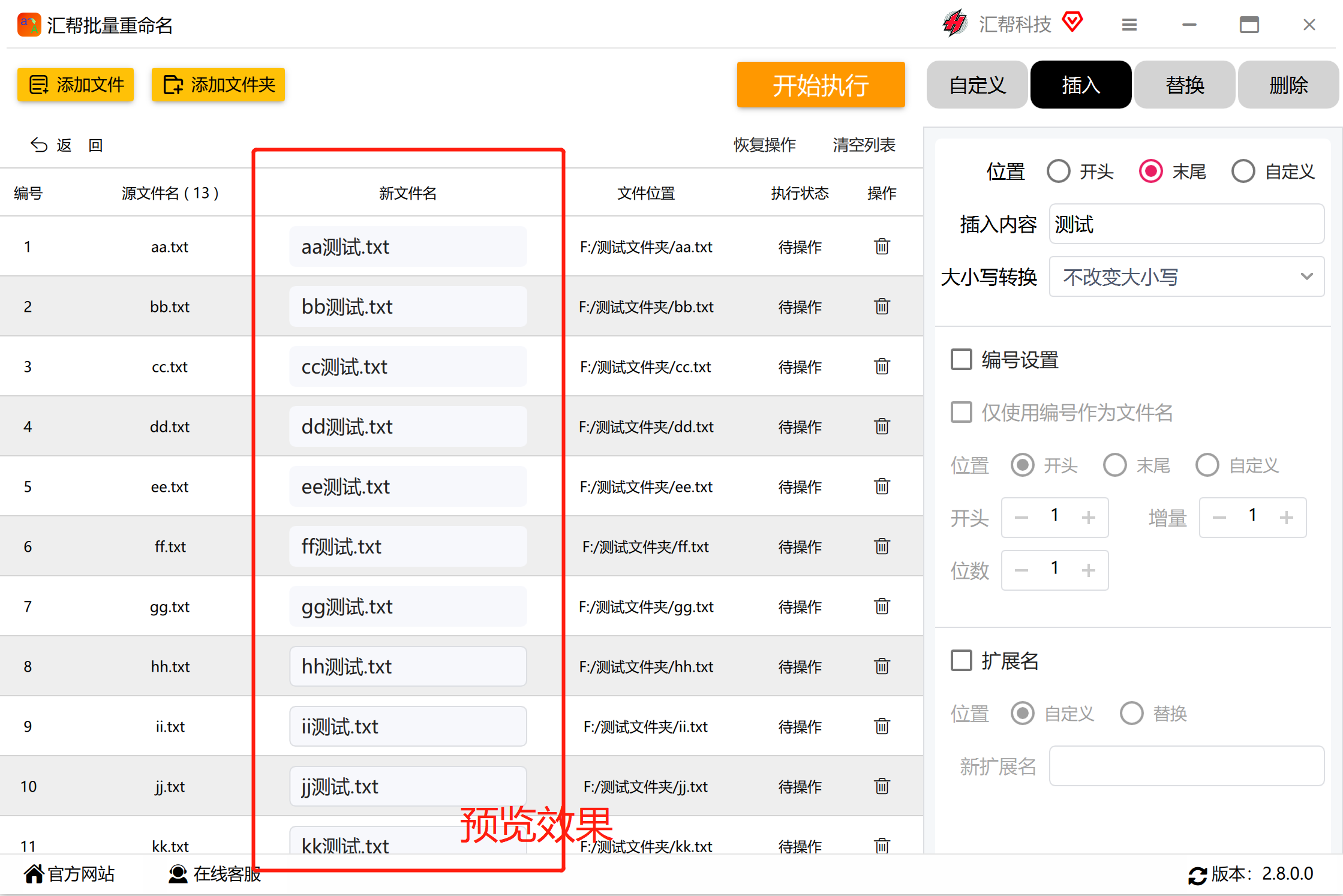Screen dimensions: 1343x896
Task: Click the 开始执行 button
Action: pos(821,85)
